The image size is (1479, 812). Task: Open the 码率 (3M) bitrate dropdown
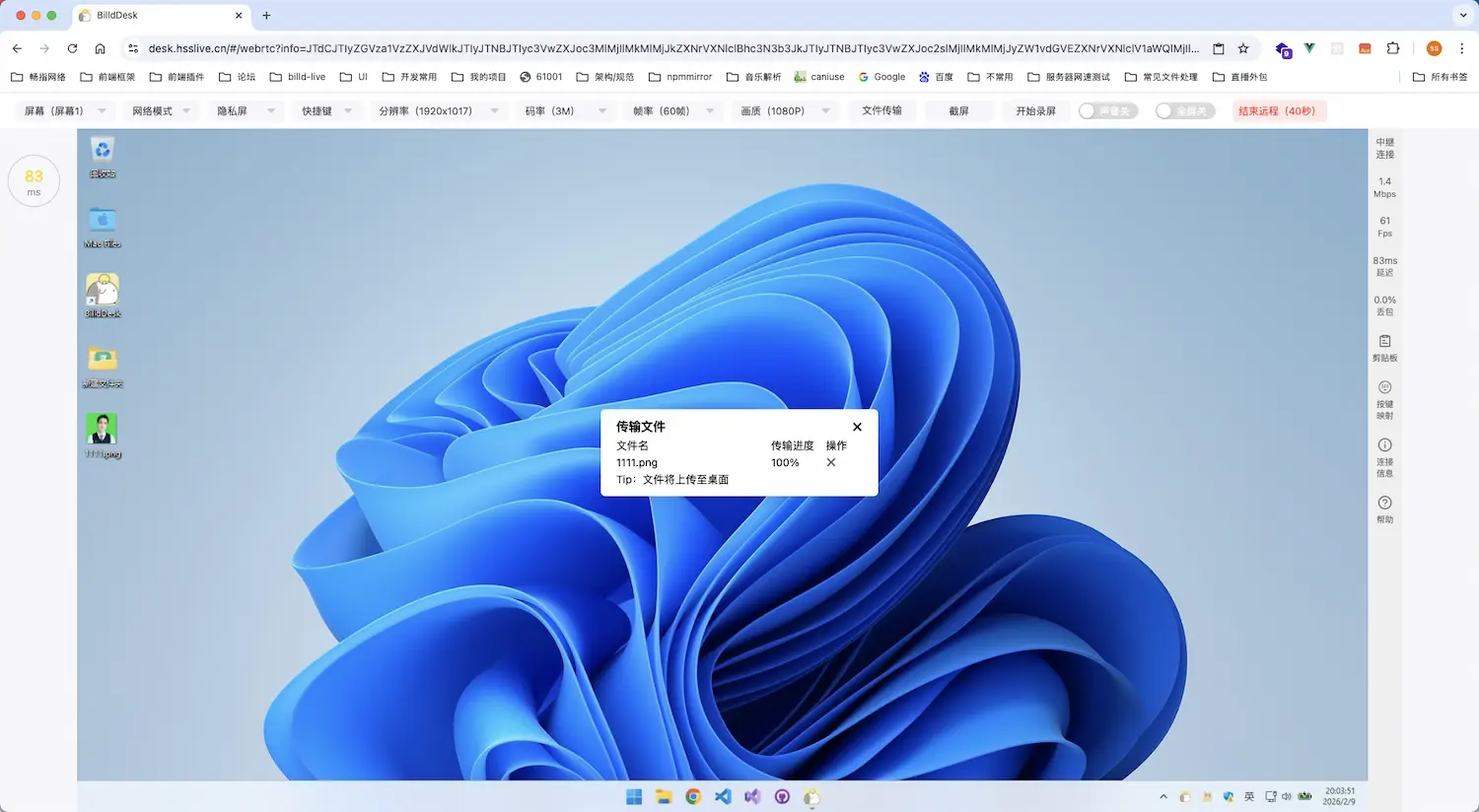click(x=565, y=111)
